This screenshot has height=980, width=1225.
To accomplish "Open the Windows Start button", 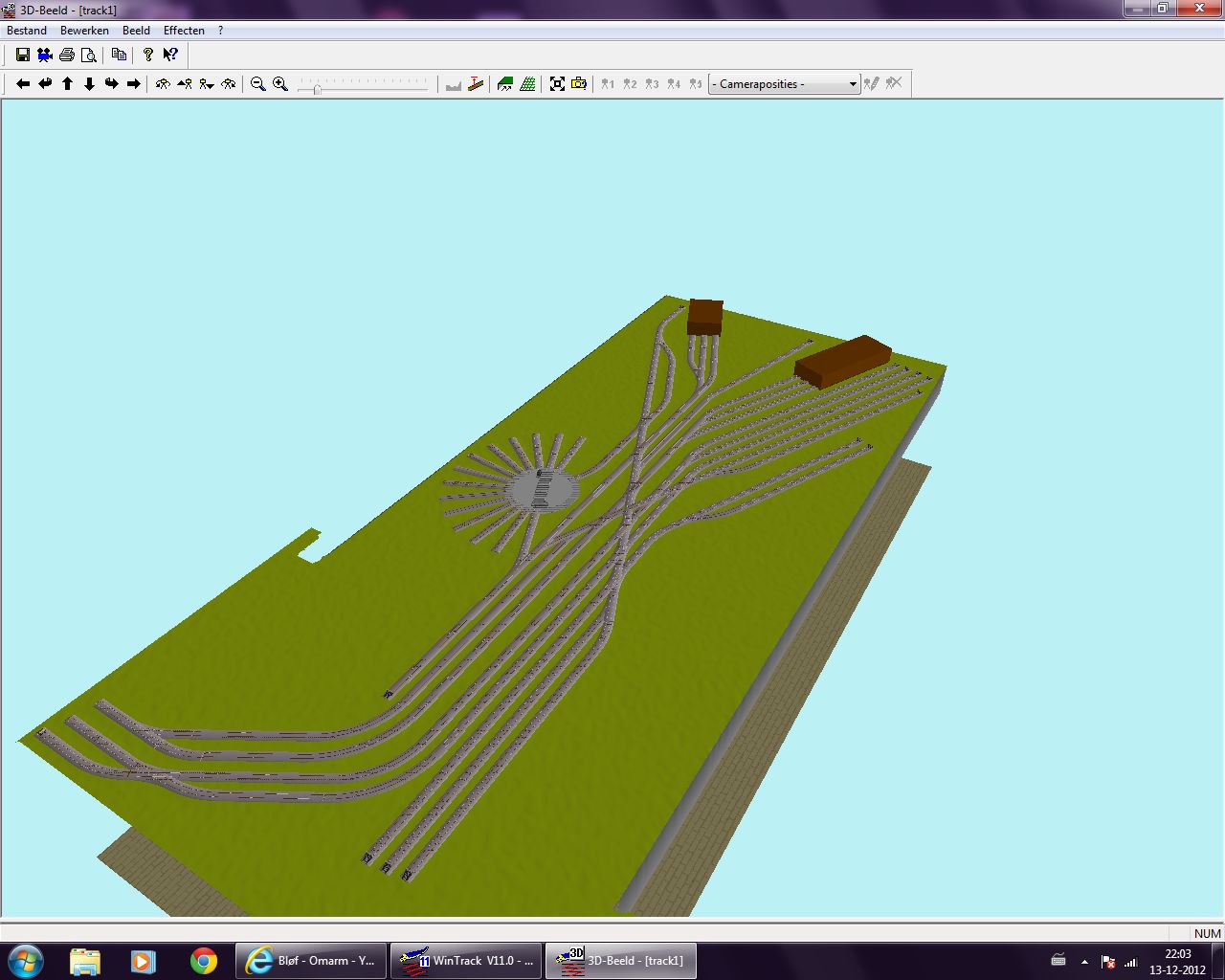I will 26,961.
